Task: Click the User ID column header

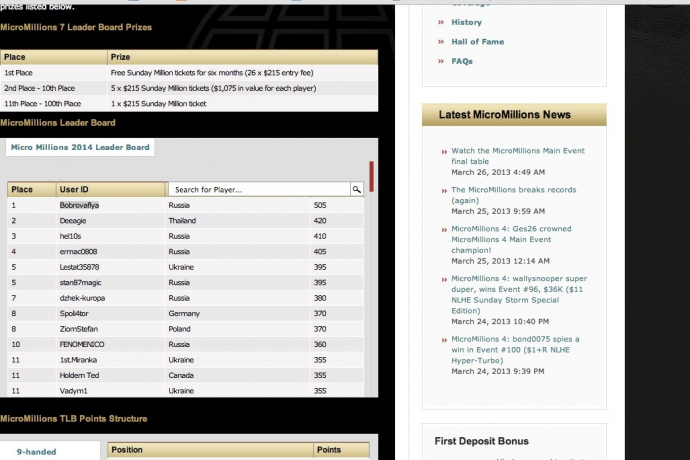Action: click(111, 189)
